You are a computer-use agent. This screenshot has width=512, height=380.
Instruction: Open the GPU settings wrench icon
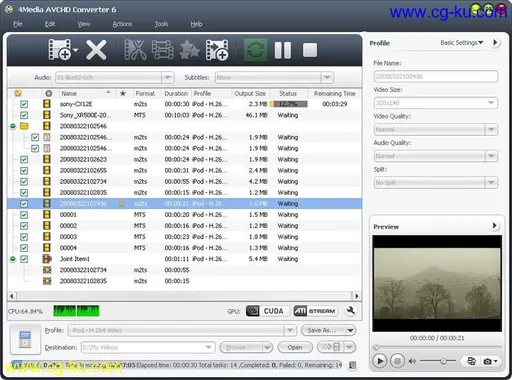(x=350, y=311)
